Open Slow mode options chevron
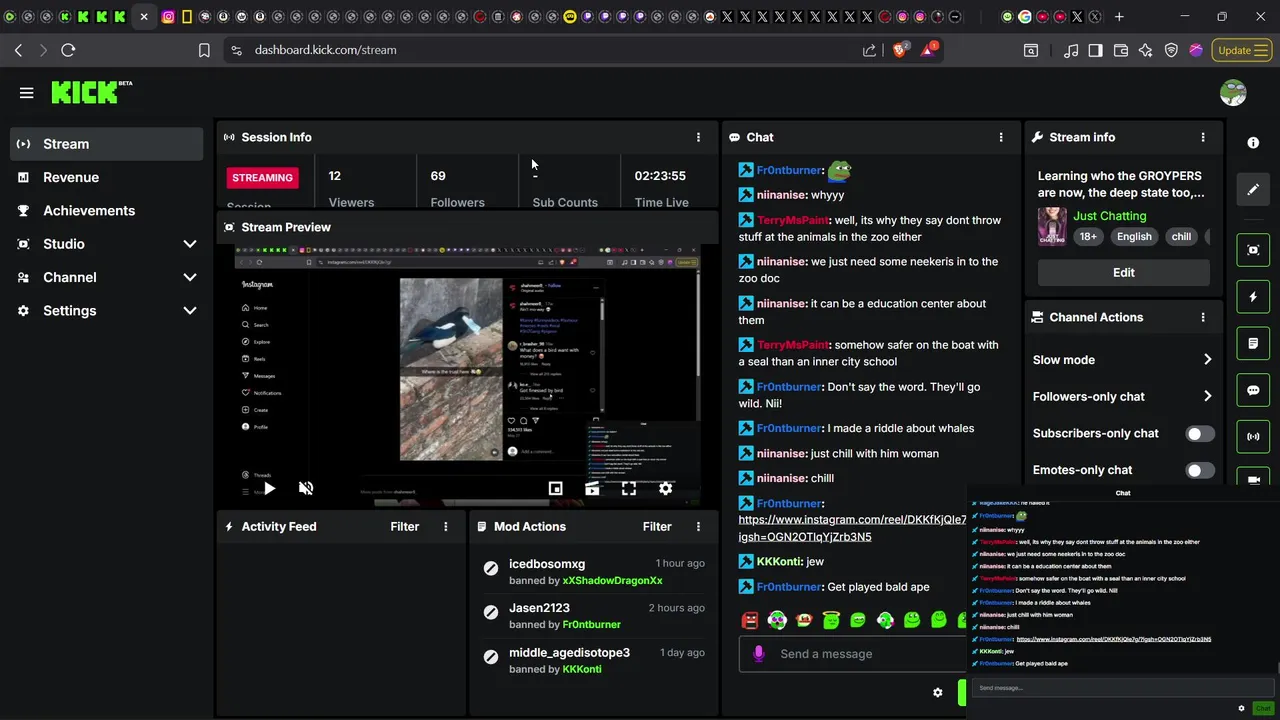 tap(1207, 359)
